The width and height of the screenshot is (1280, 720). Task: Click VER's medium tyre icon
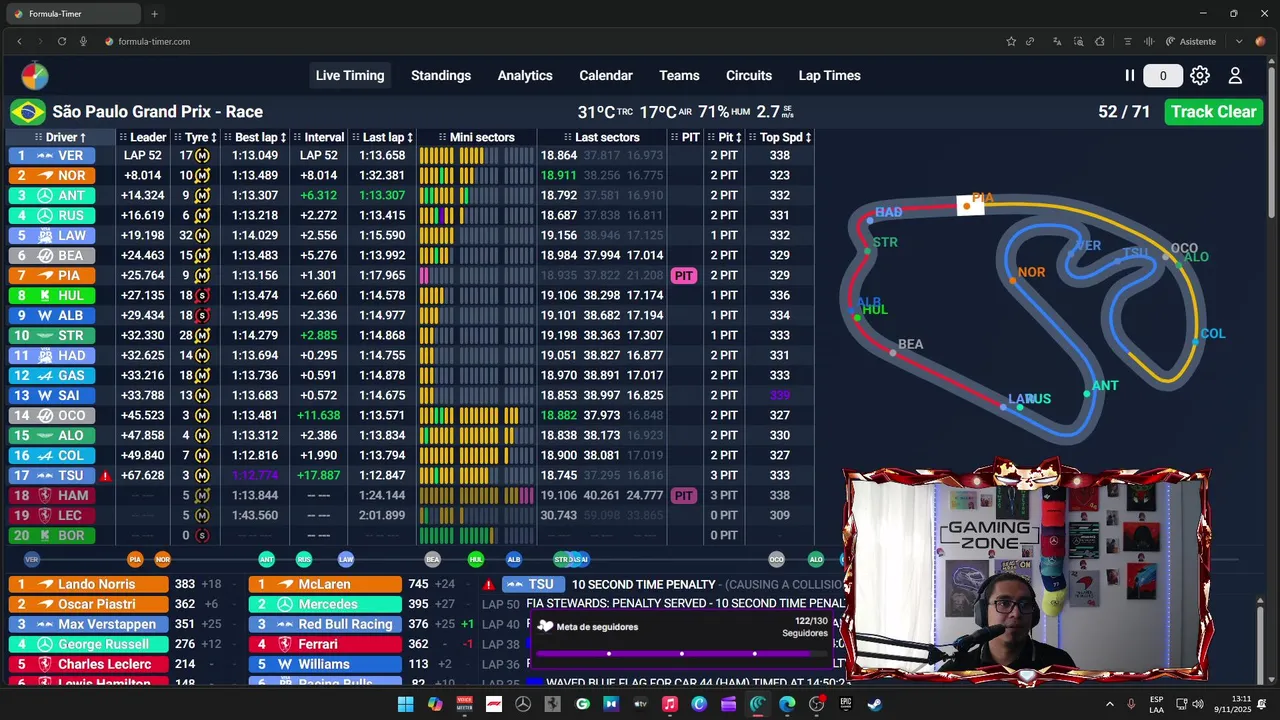202,155
